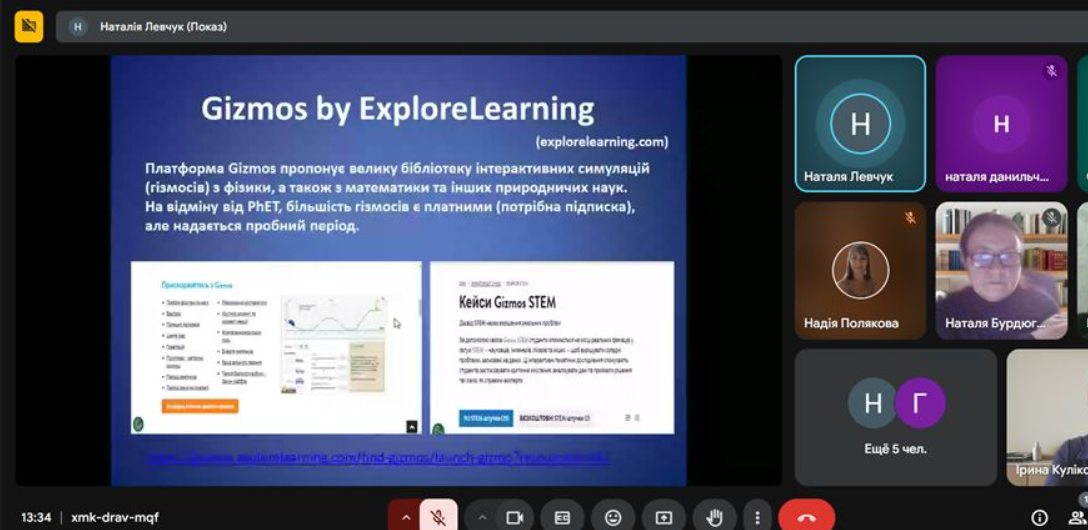
Task: Select the Надія Полякова participant tile
Action: point(860,271)
